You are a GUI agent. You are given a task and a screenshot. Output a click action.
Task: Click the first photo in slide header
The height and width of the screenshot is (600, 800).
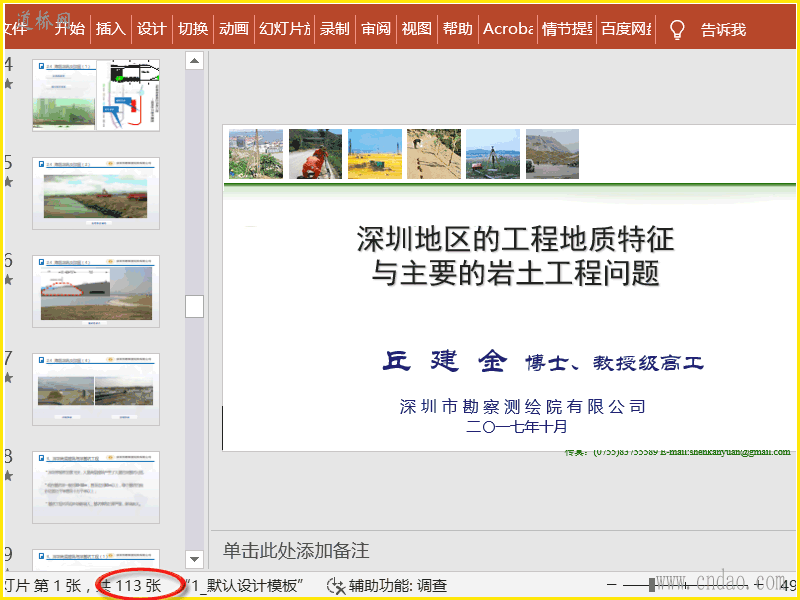click(256, 154)
